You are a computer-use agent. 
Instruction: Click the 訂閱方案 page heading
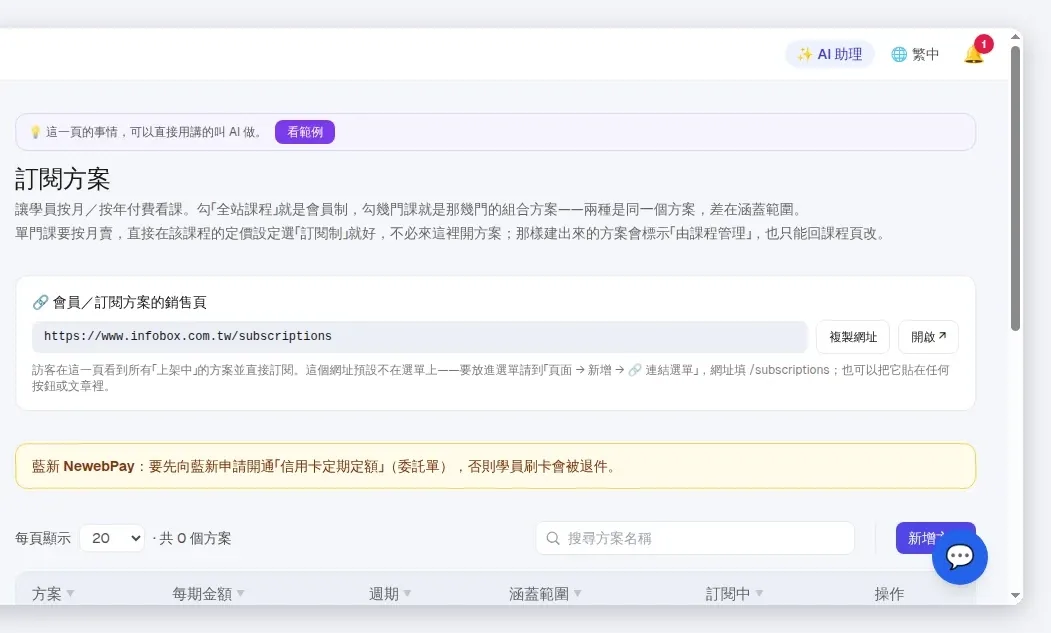62,179
